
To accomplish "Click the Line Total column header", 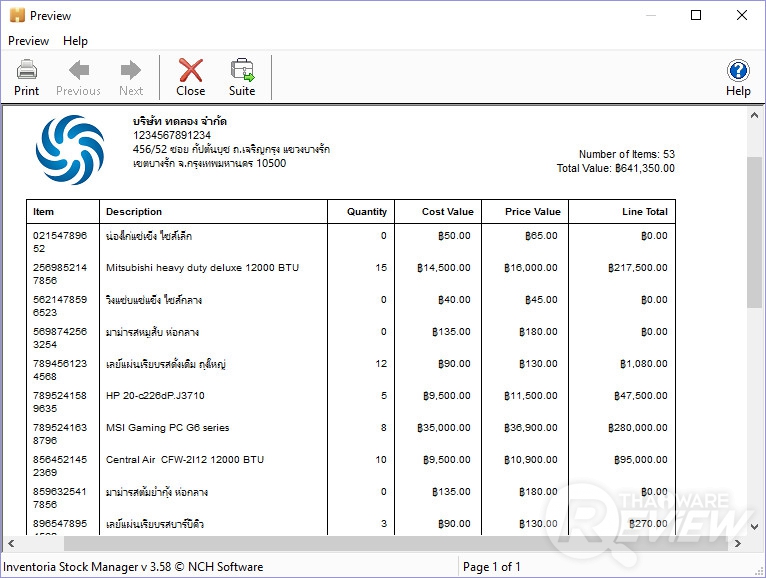I will [643, 212].
